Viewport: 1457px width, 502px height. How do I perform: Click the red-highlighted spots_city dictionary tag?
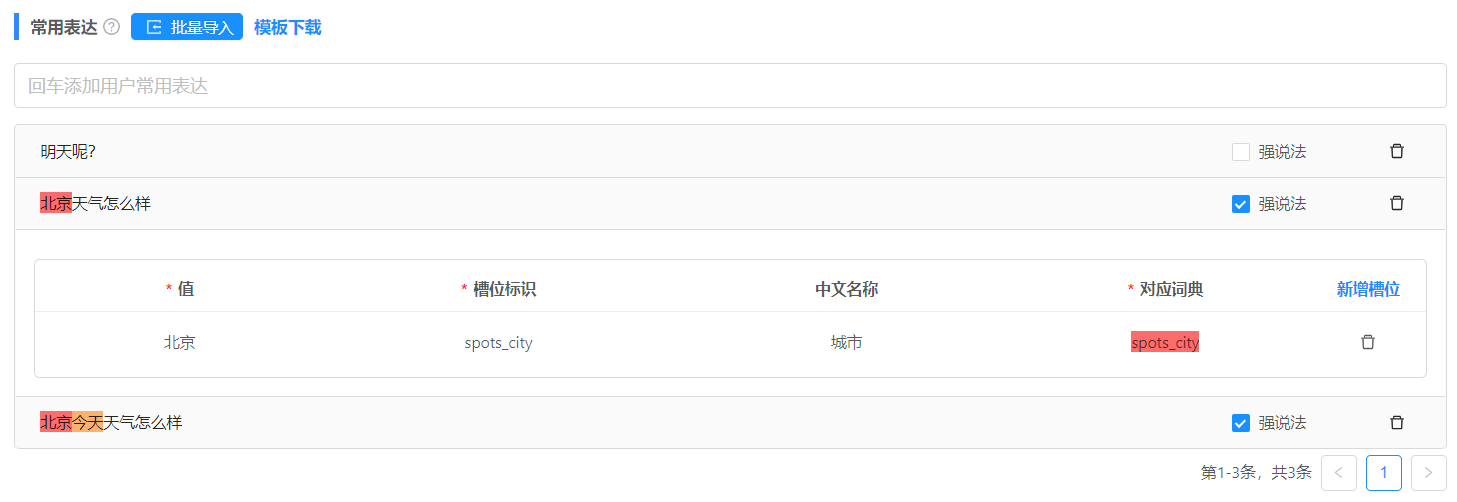coord(1165,342)
